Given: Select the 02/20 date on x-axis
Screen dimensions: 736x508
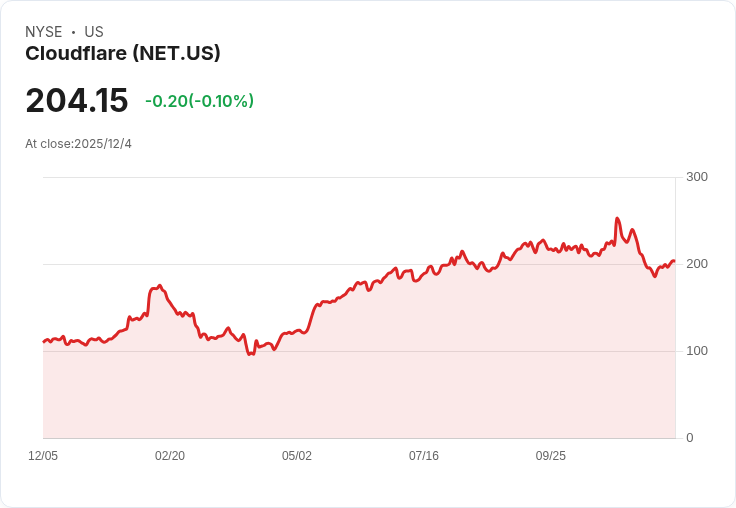Looking at the screenshot, I should pos(170,456).
